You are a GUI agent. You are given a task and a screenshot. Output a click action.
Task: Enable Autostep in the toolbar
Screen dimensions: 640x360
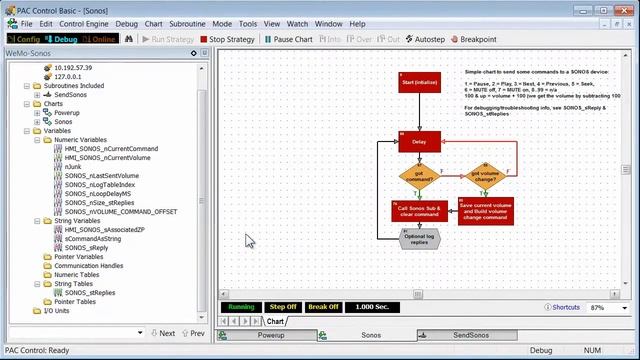click(425, 40)
